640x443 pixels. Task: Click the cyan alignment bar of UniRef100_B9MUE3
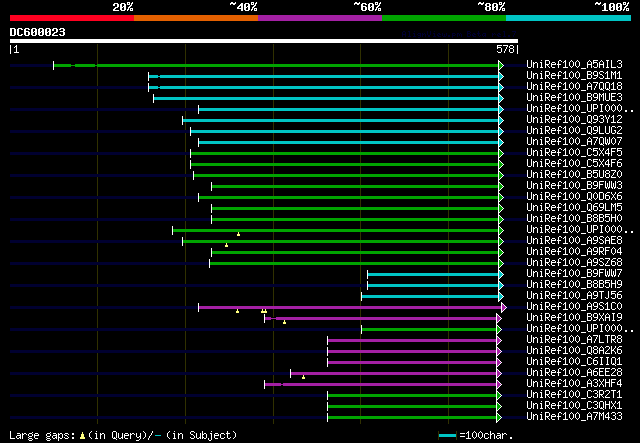[x=326, y=98]
